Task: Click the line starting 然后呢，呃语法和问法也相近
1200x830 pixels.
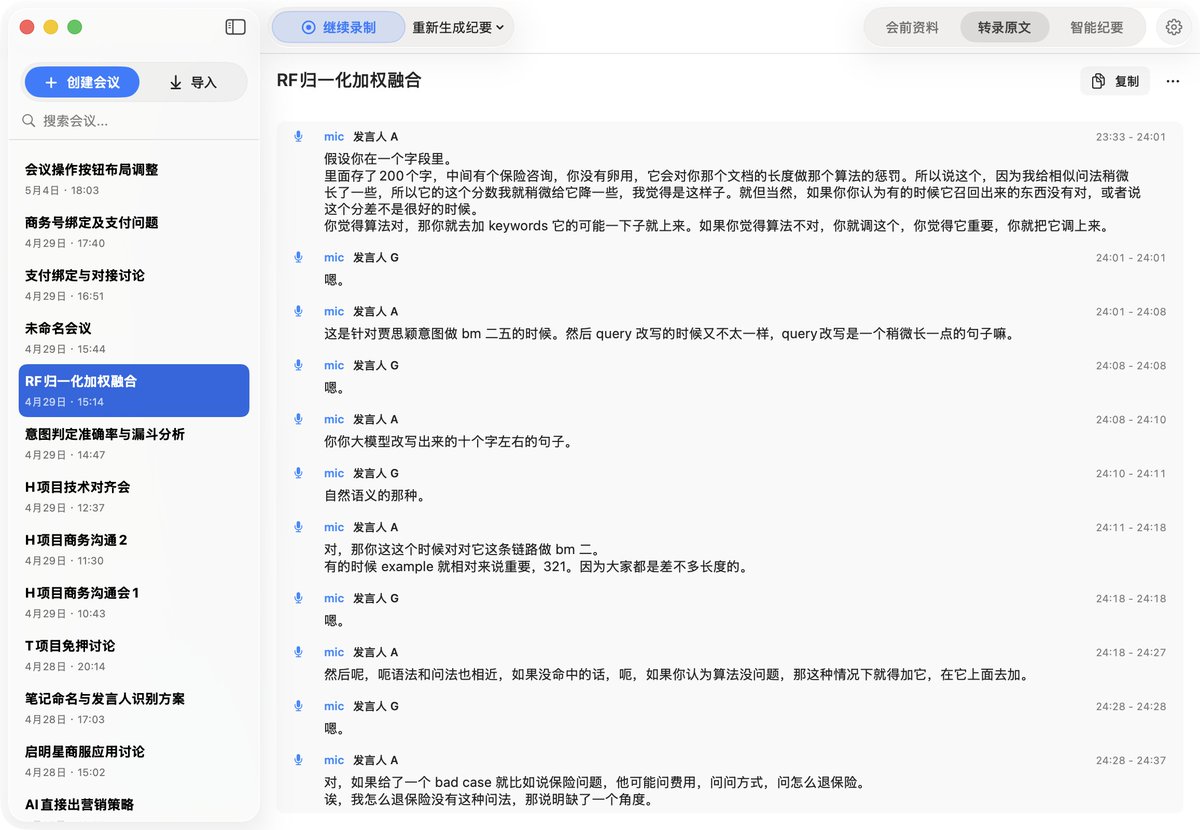Action: (x=677, y=674)
